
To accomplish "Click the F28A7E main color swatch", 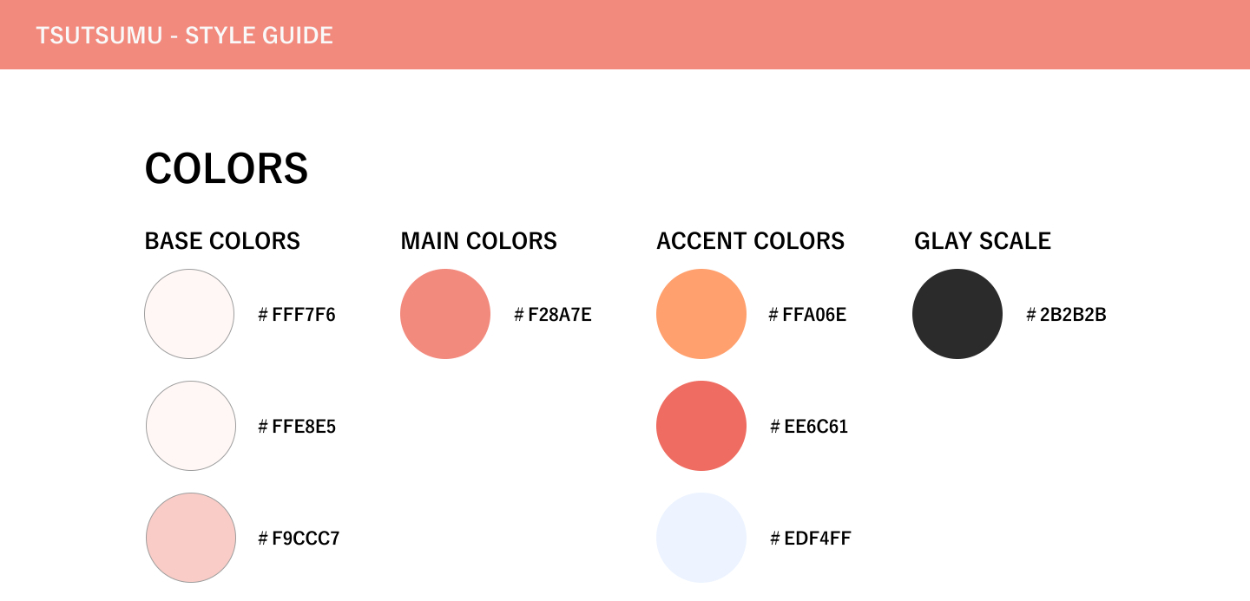I will click(445, 314).
